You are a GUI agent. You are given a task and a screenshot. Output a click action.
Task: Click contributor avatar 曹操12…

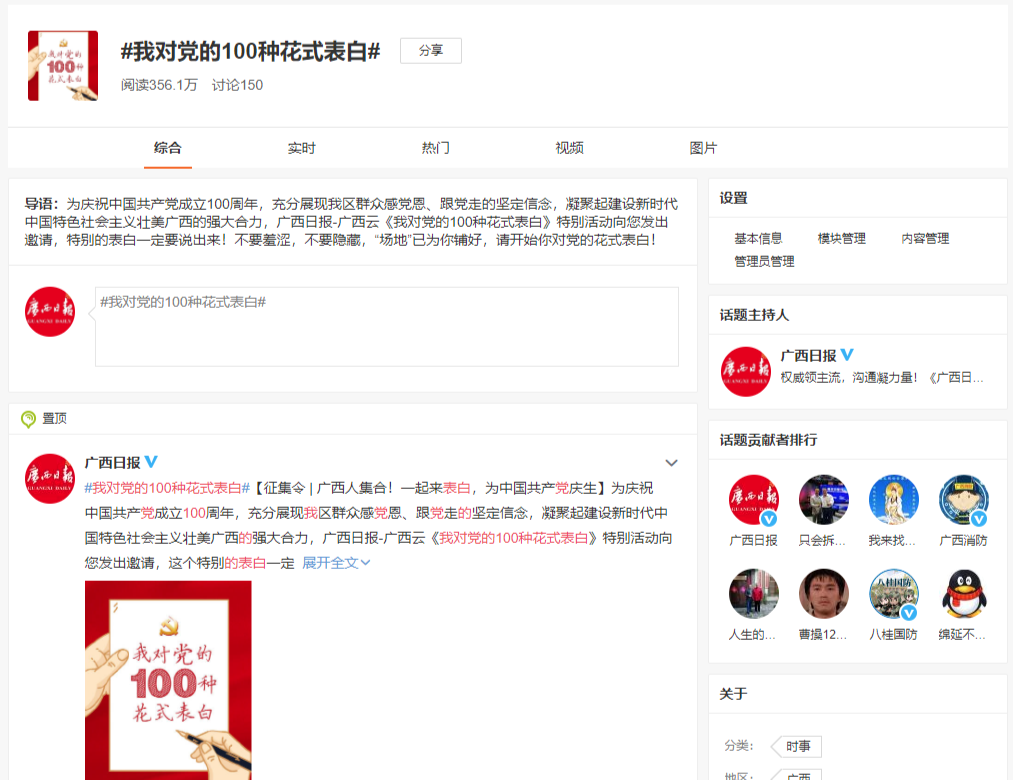click(x=824, y=594)
